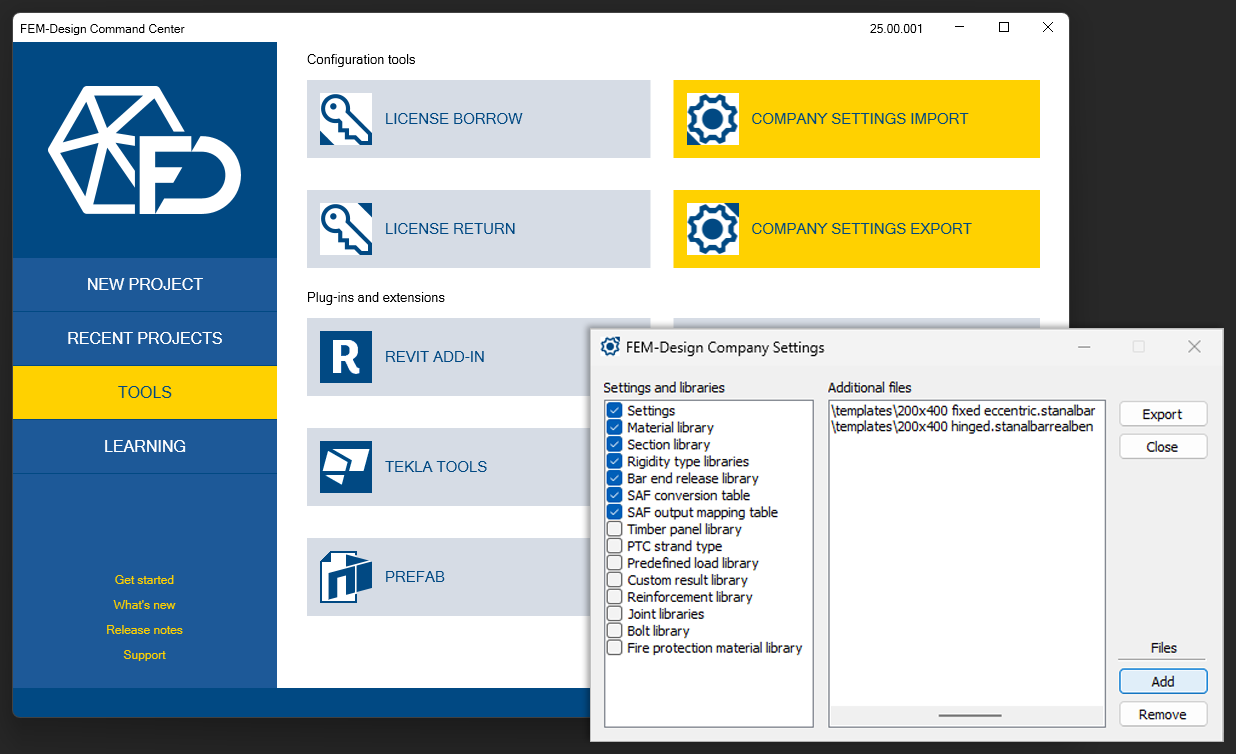The height and width of the screenshot is (754, 1236).
Task: Click the Add files button
Action: point(1163,682)
